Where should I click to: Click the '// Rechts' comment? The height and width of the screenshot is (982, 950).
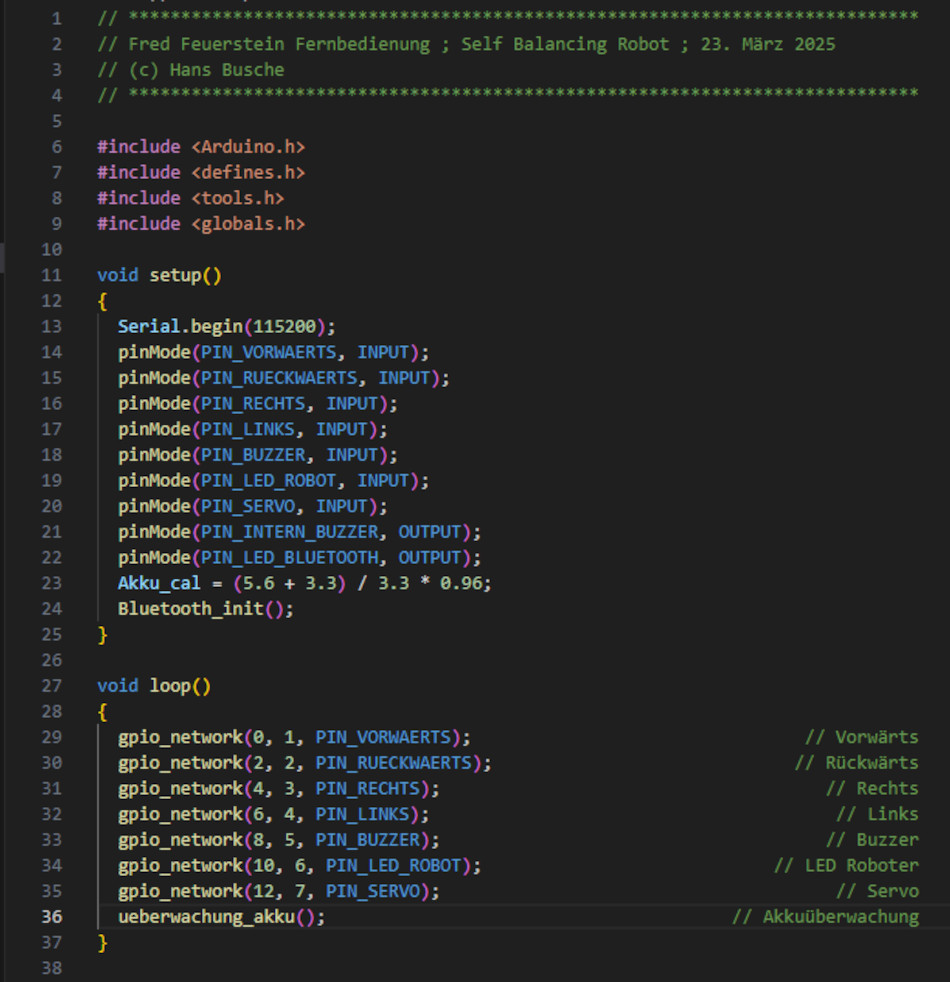tap(872, 788)
